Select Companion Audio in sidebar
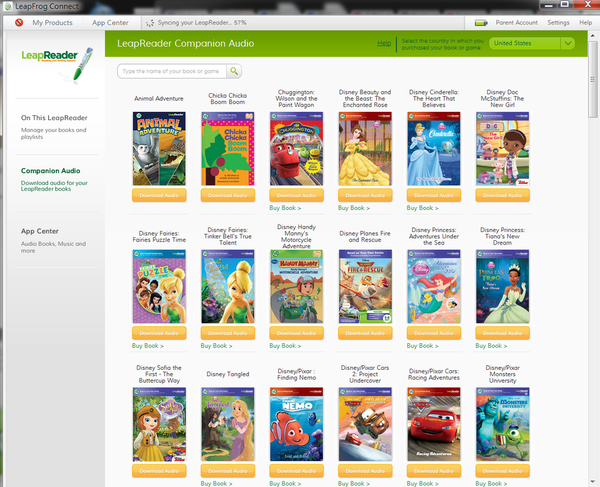The width and height of the screenshot is (600, 487). [51, 171]
